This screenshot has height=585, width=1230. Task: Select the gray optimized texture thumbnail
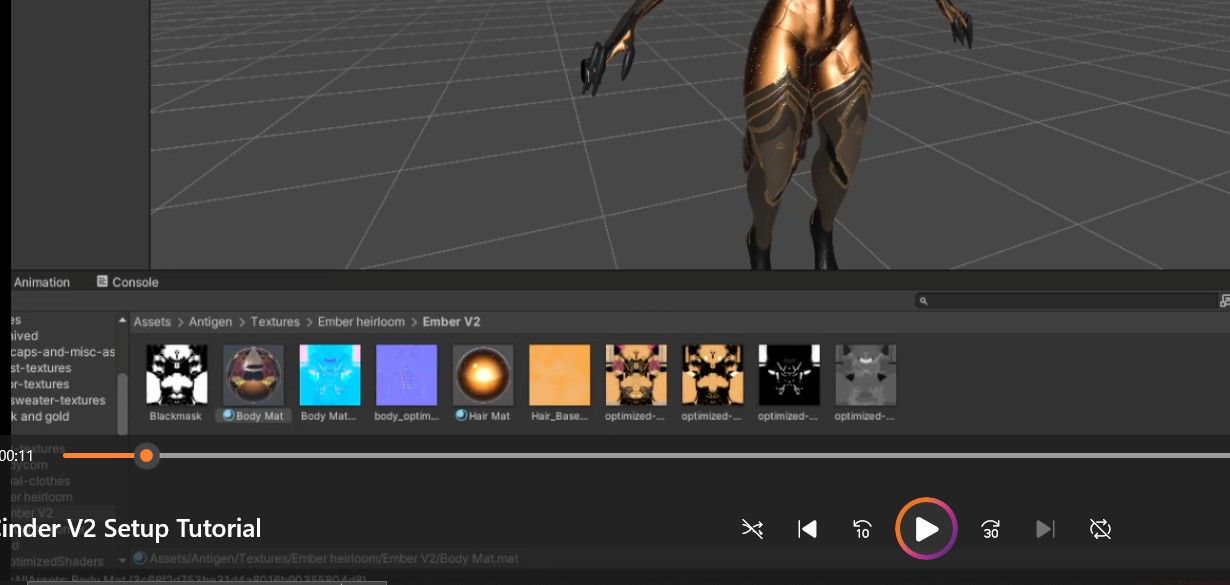866,375
